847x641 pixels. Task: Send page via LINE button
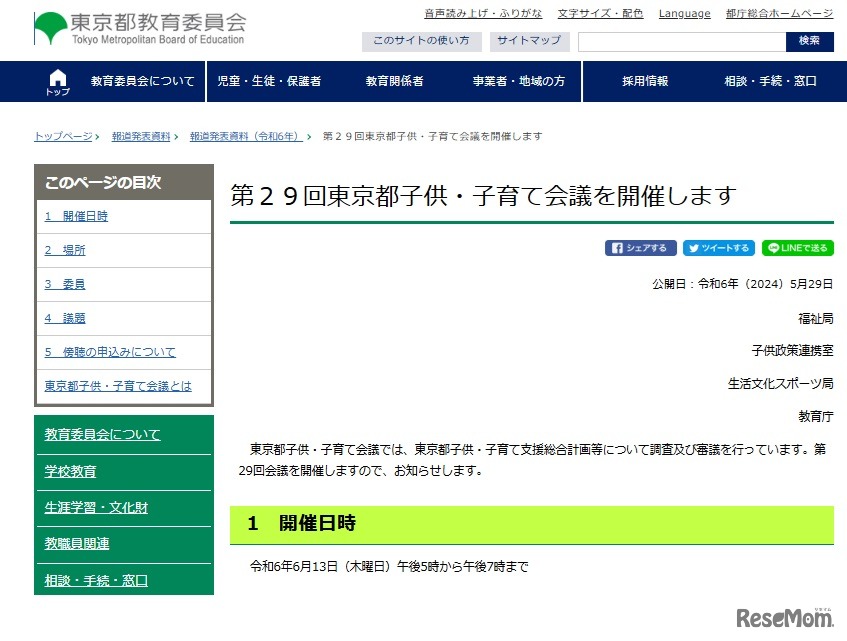[x=797, y=248]
